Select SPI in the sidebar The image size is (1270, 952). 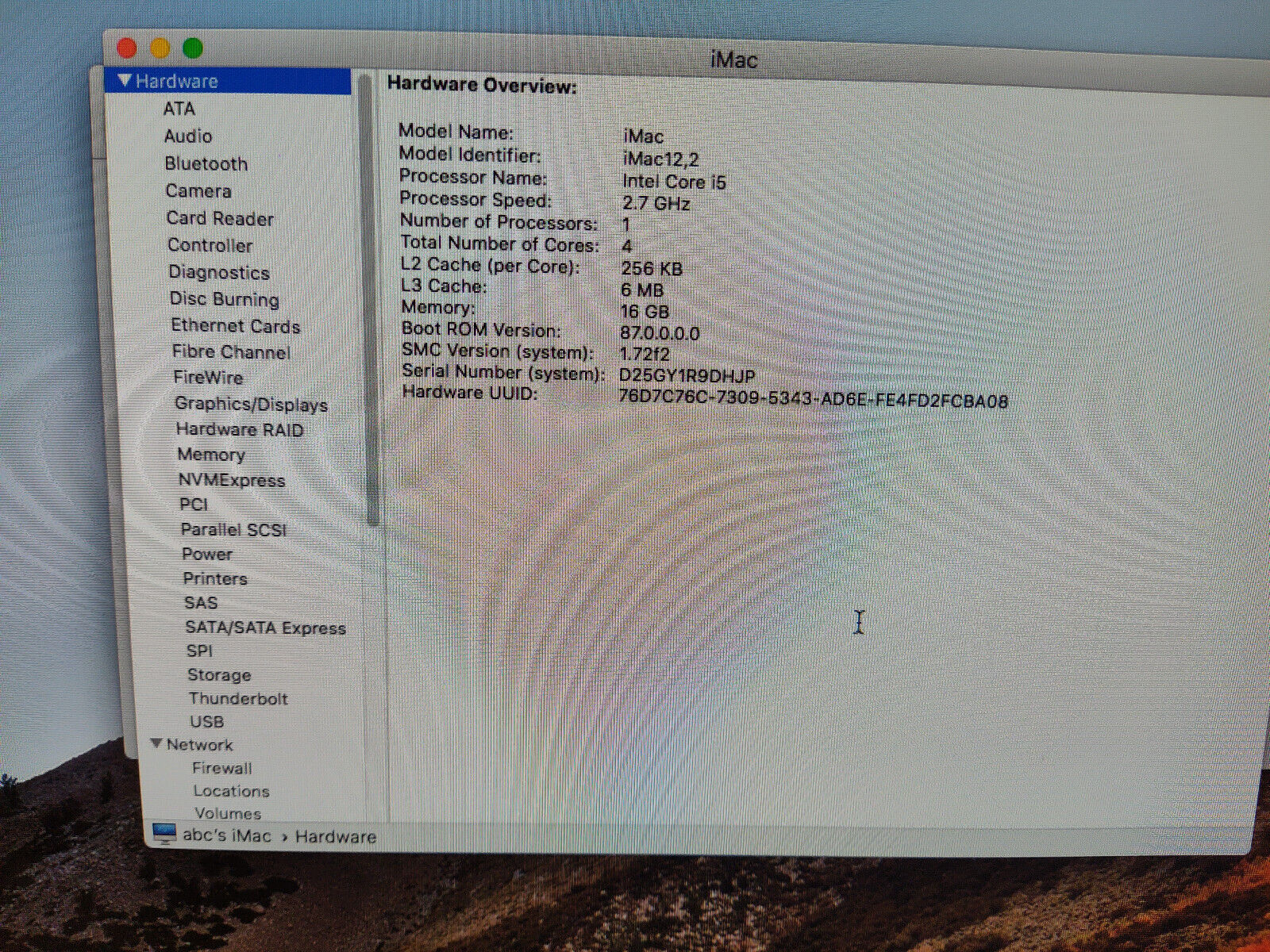coord(199,651)
